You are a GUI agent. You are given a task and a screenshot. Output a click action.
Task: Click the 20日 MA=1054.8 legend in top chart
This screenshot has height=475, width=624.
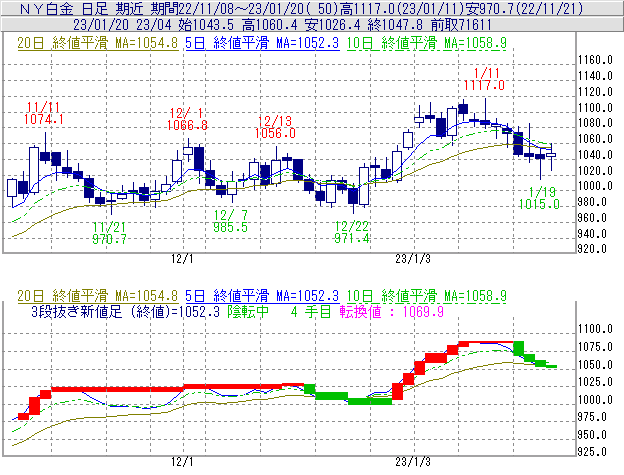point(98,43)
